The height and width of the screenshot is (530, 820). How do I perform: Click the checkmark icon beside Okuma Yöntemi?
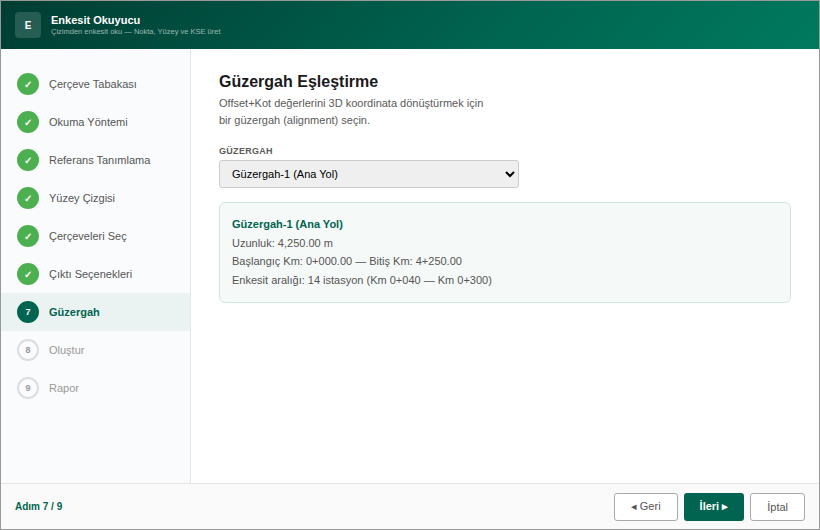point(28,122)
